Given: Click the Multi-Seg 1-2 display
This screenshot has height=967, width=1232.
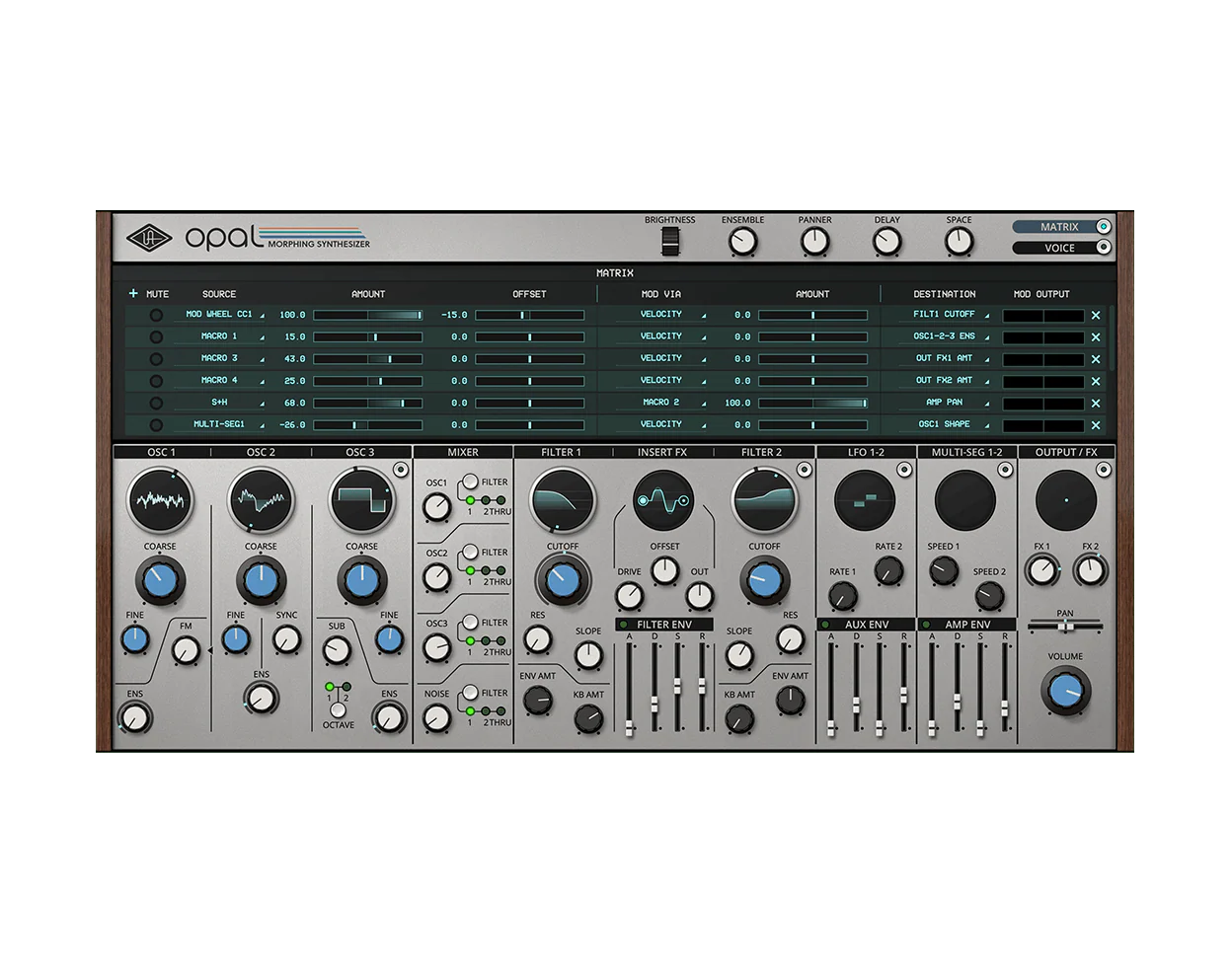Looking at the screenshot, I should [x=965, y=500].
